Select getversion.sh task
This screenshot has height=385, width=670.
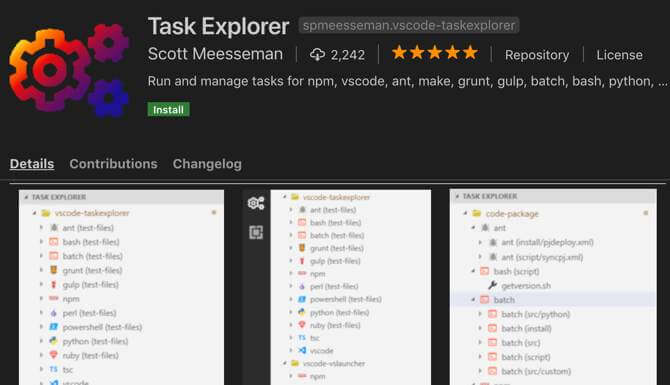526,285
